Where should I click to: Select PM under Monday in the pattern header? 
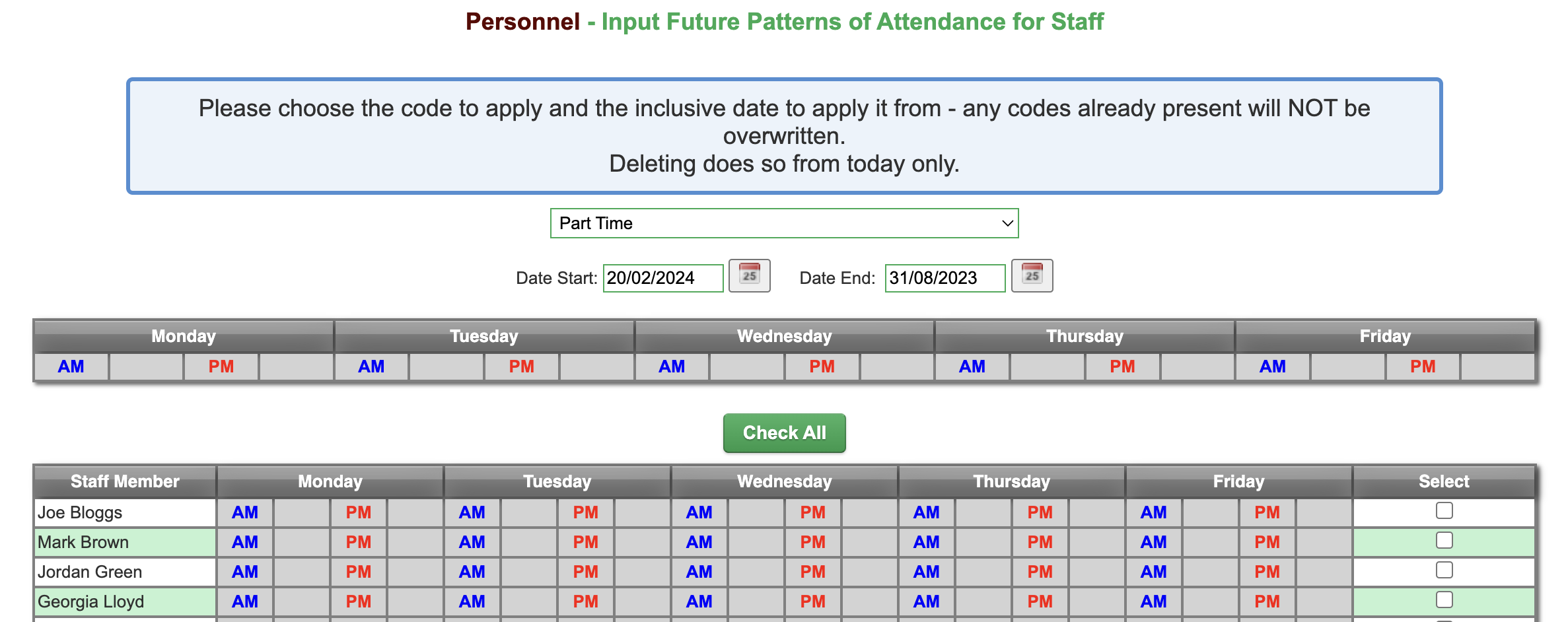point(220,366)
